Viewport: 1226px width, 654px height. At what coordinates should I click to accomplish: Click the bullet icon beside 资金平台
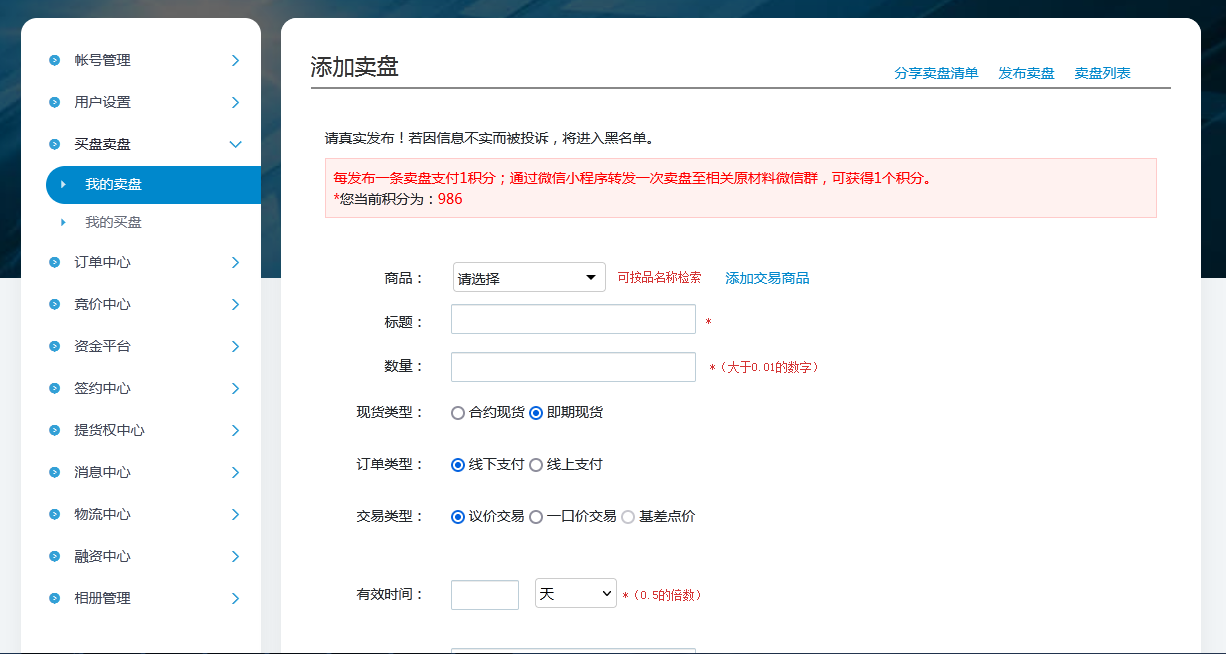point(54,346)
